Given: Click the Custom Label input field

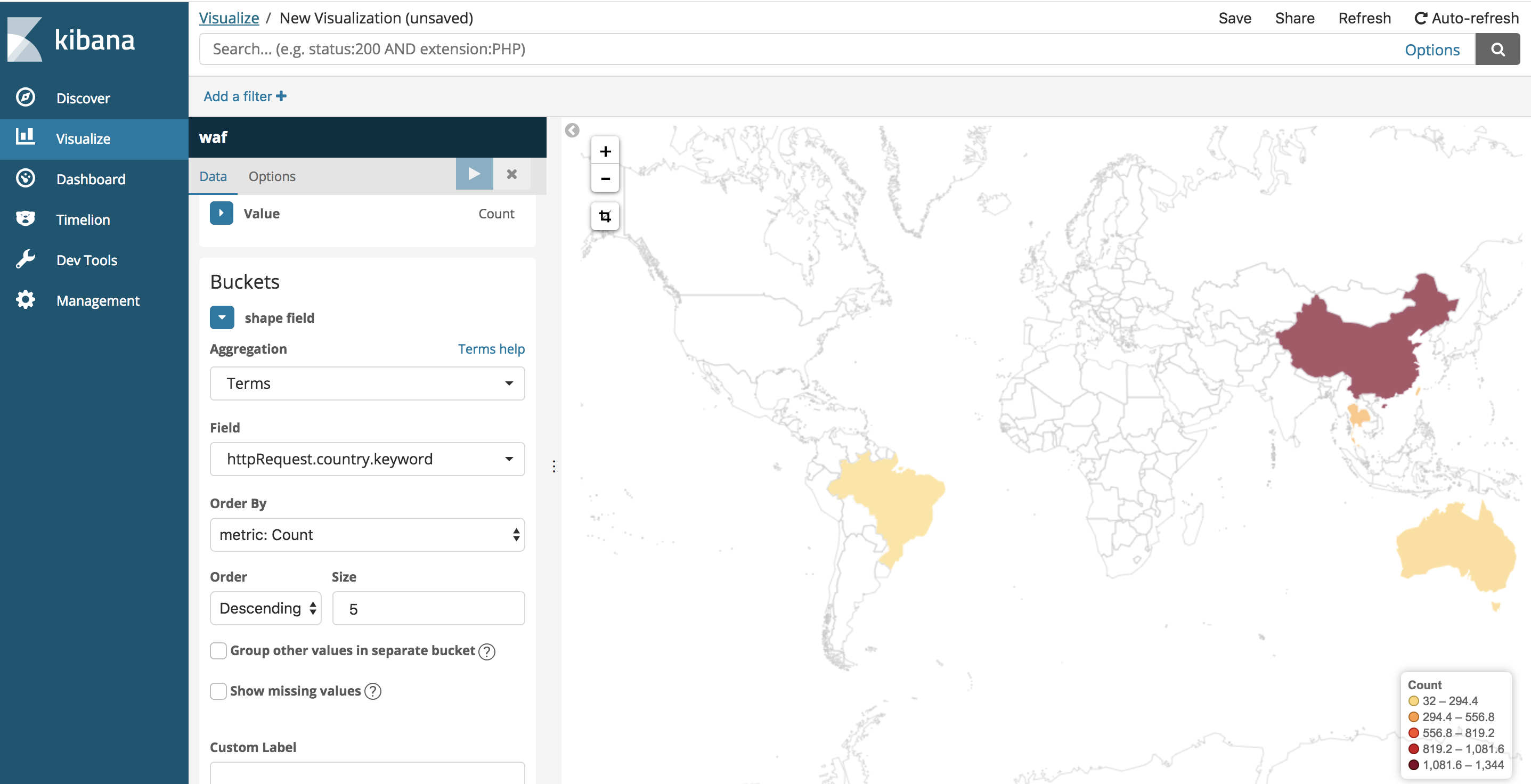Looking at the screenshot, I should click(x=367, y=773).
